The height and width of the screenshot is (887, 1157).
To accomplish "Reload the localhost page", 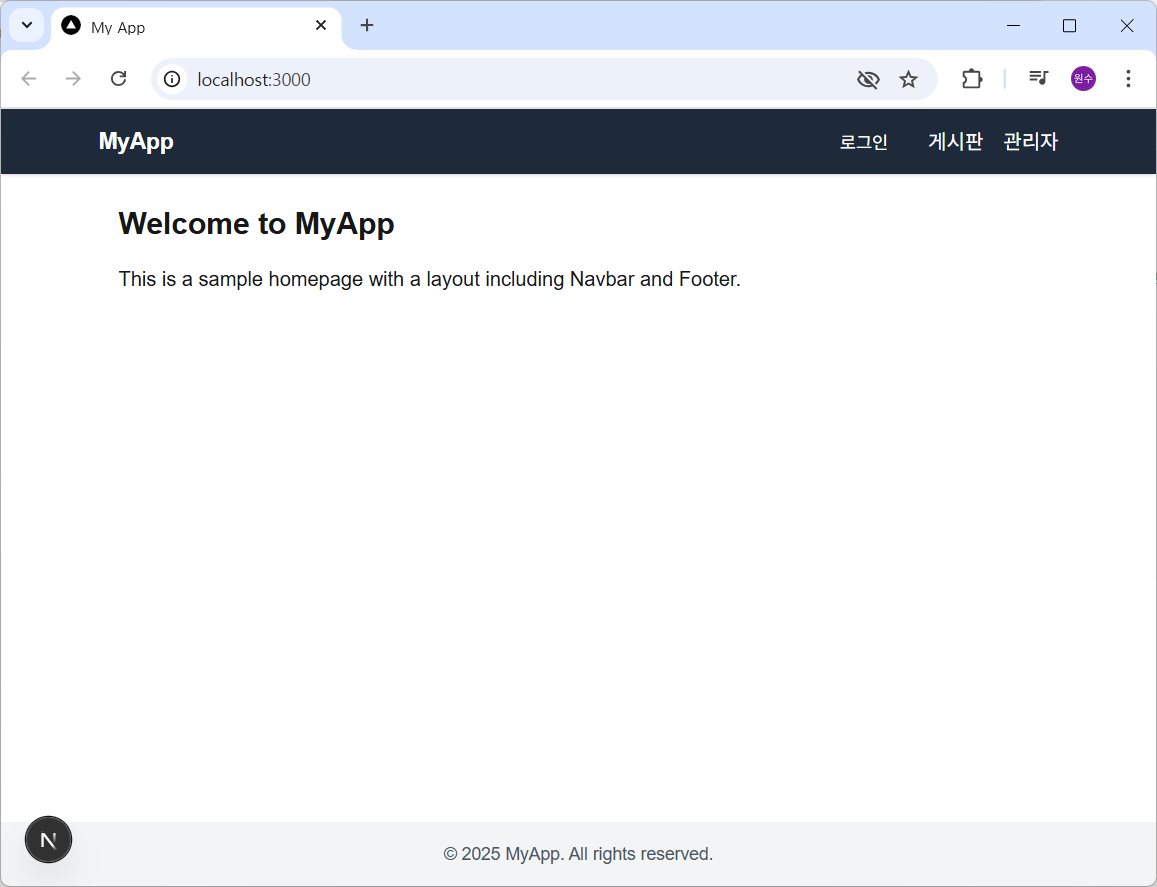I will point(118,79).
